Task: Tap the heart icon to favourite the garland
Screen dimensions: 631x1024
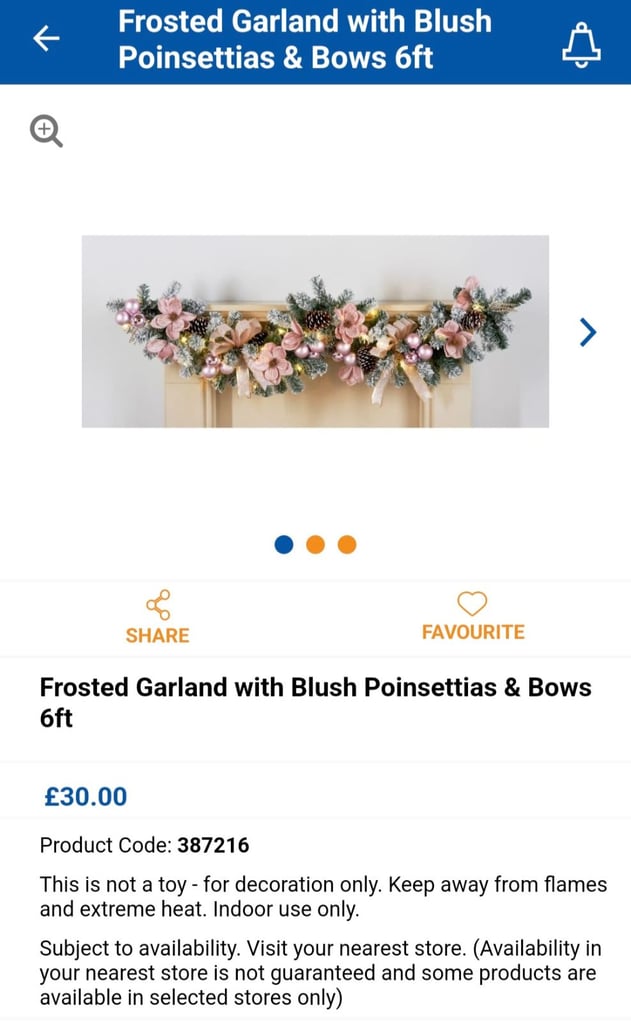Action: click(x=472, y=604)
